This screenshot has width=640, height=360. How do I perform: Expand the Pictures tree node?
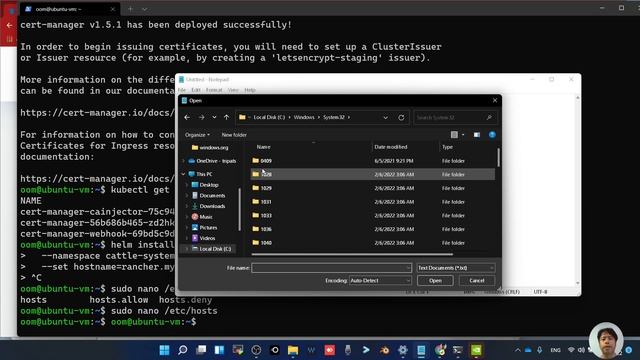click(187, 227)
